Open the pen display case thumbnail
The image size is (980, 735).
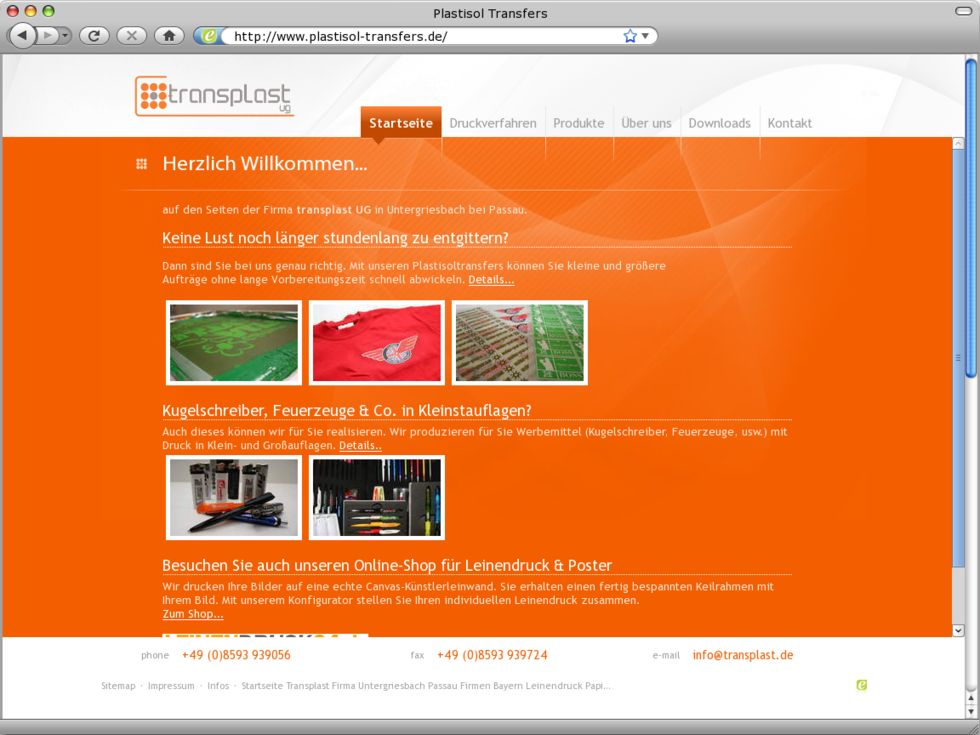pos(377,498)
